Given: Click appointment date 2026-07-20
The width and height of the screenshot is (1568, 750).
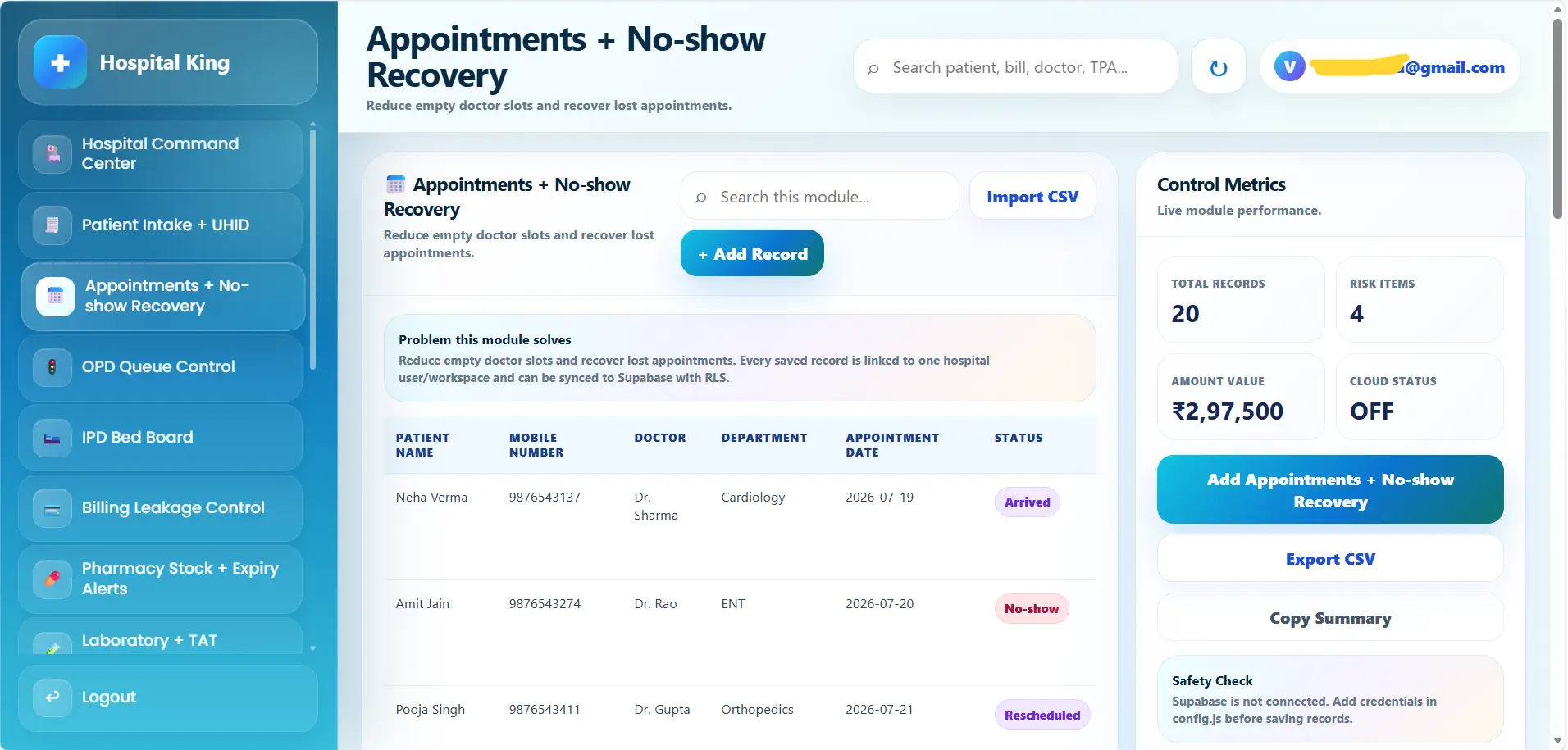Looking at the screenshot, I should [x=880, y=604].
